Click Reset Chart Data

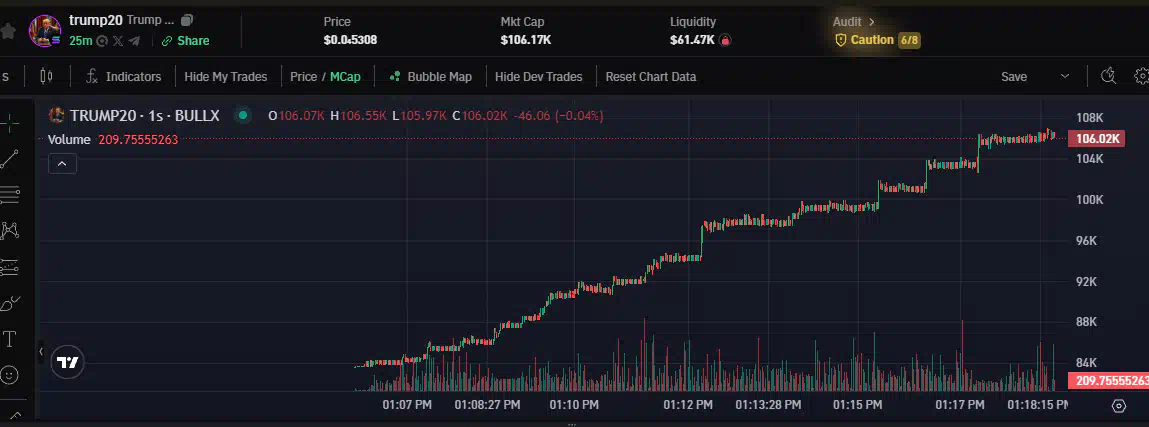651,76
